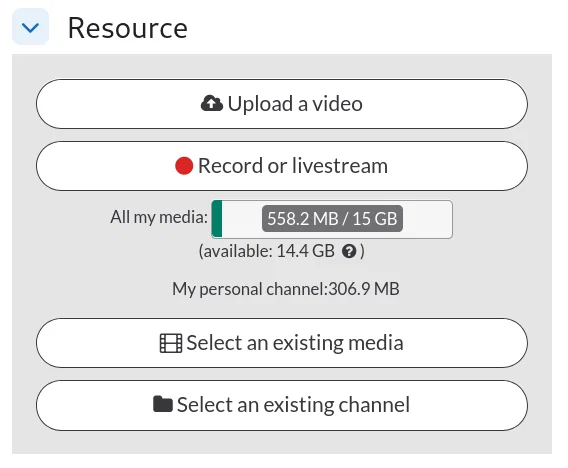Click the All my media label
Image resolution: width=568 pixels, height=468 pixels.
pyautogui.click(x=159, y=217)
